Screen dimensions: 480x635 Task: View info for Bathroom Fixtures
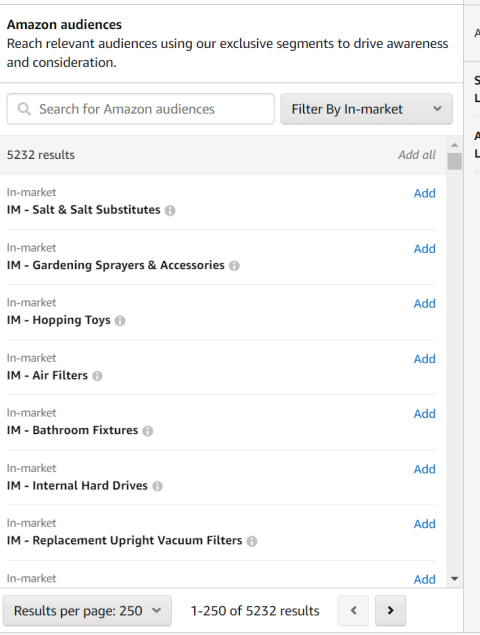point(148,431)
